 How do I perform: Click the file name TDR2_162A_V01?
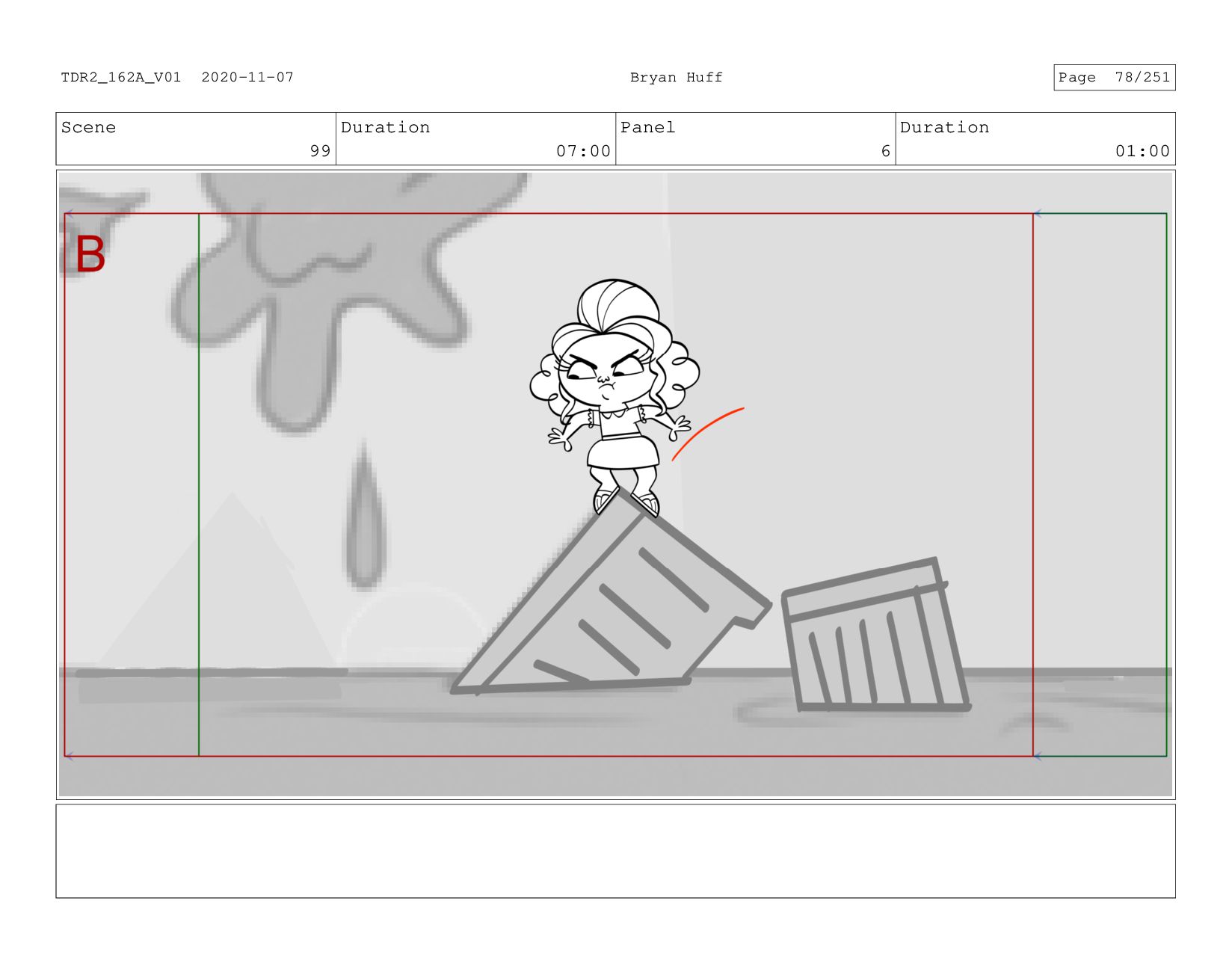tap(121, 77)
